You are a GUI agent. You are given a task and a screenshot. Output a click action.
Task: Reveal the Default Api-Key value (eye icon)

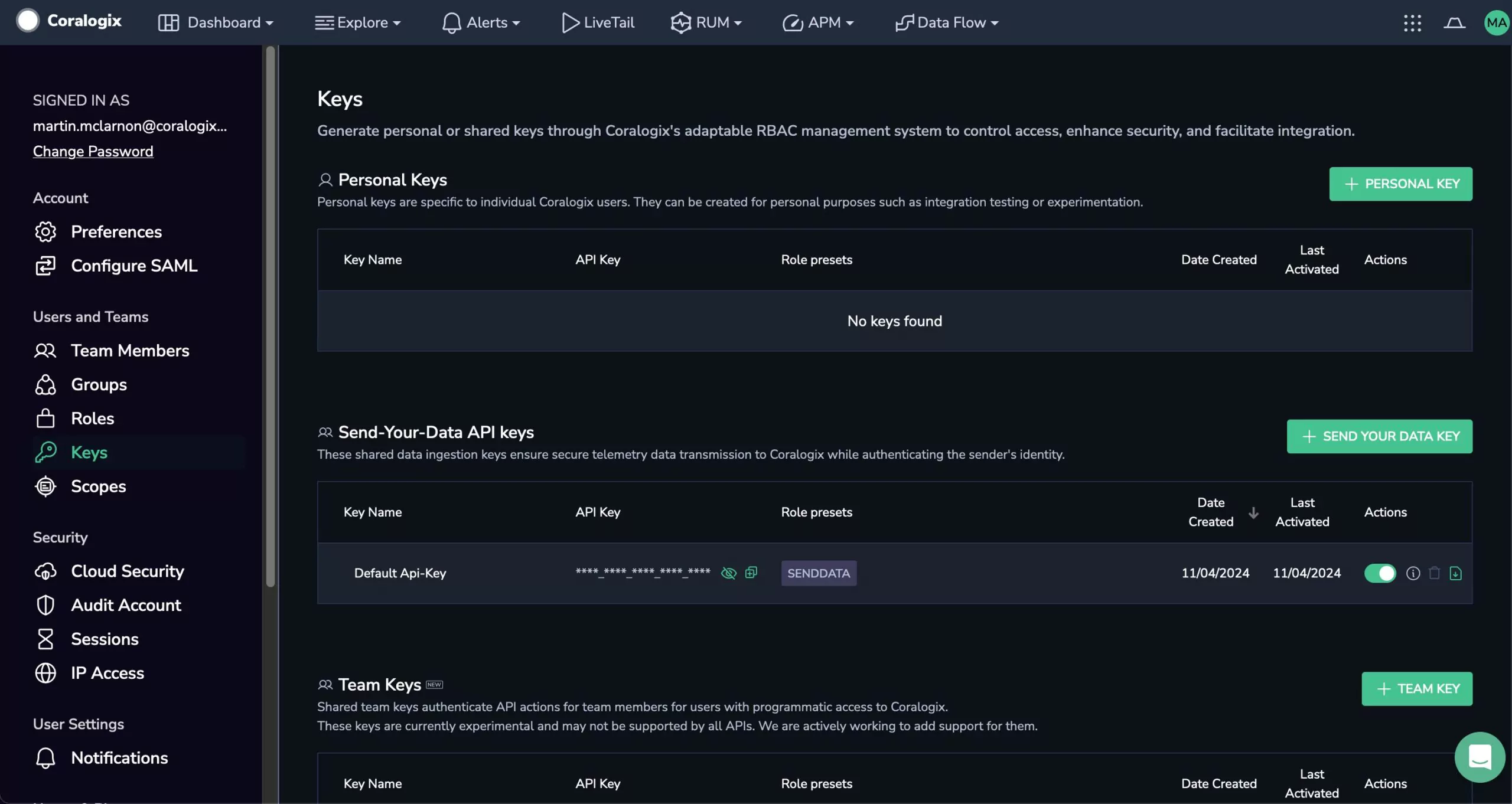click(x=729, y=573)
